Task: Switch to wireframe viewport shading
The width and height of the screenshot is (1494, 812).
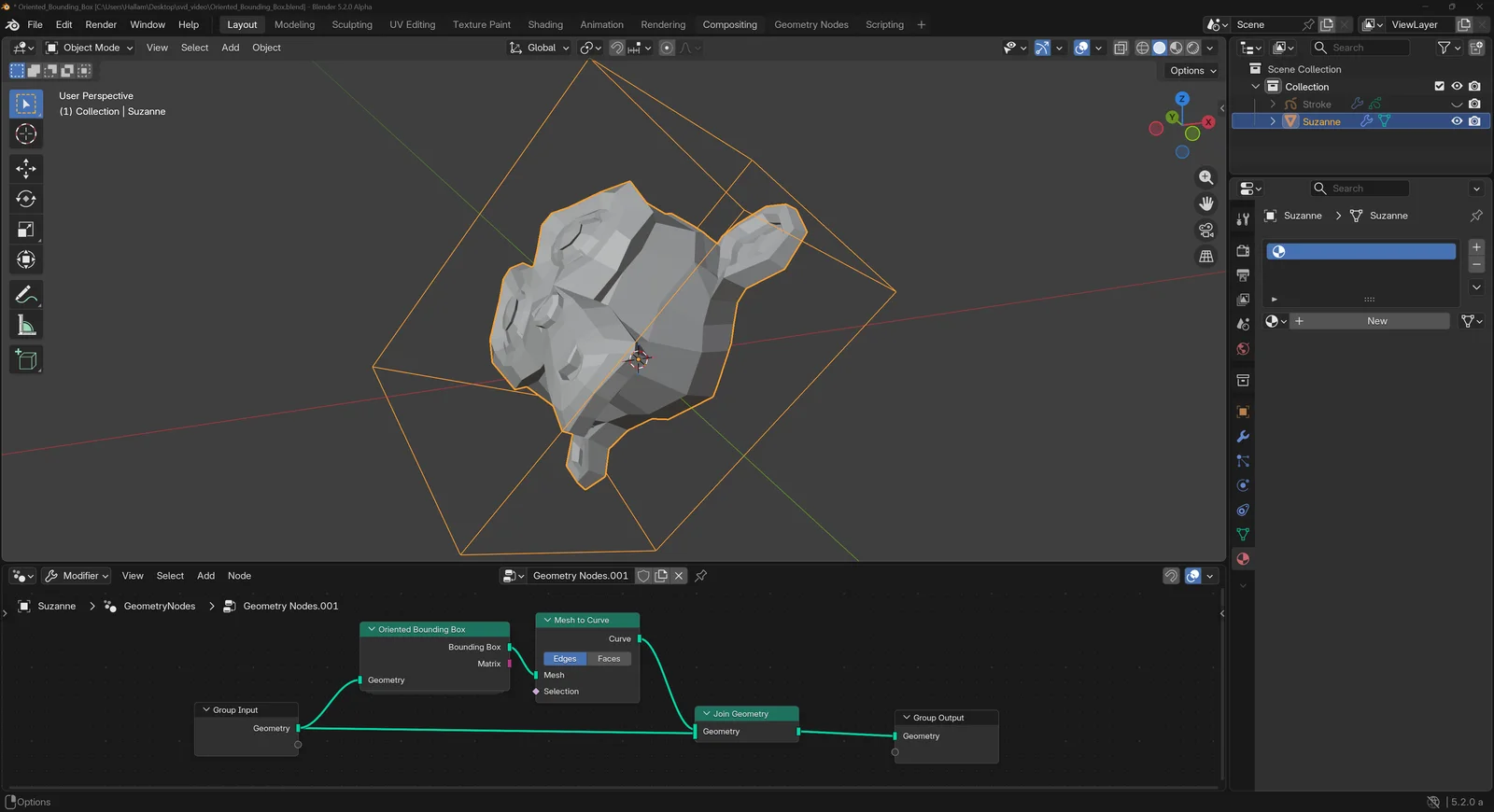Action: [1142, 48]
